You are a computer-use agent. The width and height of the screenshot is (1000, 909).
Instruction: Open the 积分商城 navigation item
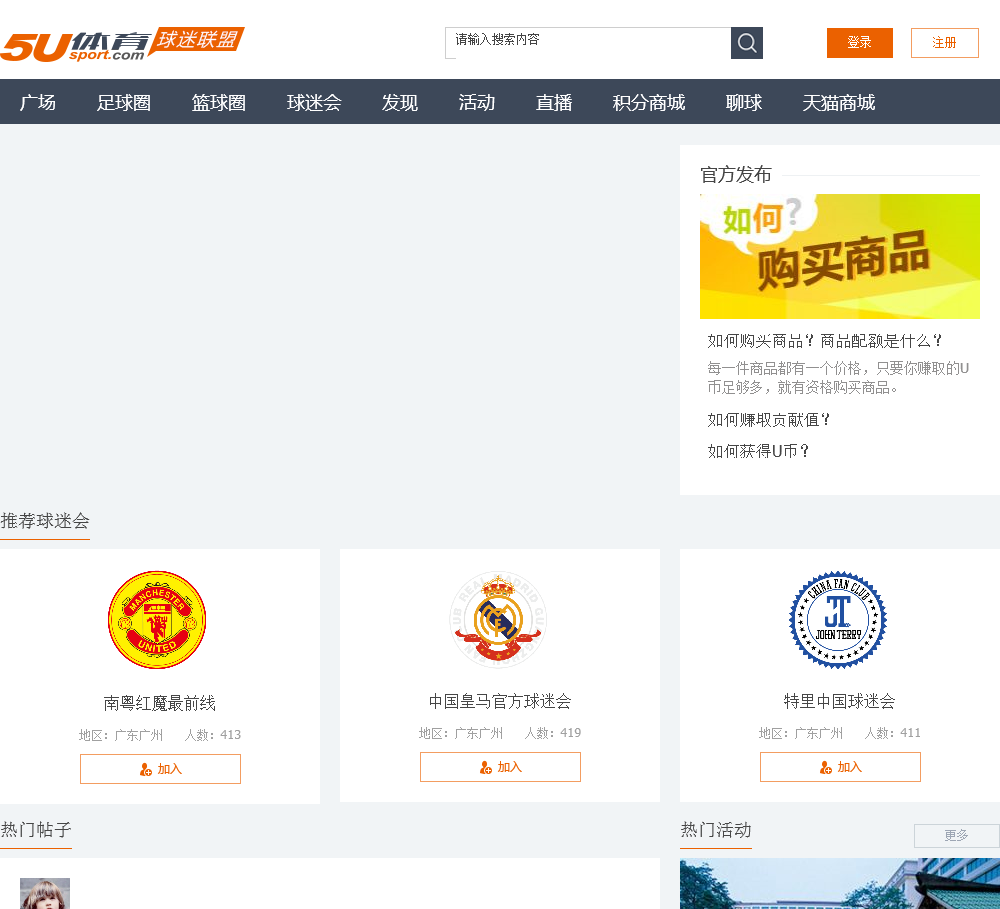coord(649,102)
